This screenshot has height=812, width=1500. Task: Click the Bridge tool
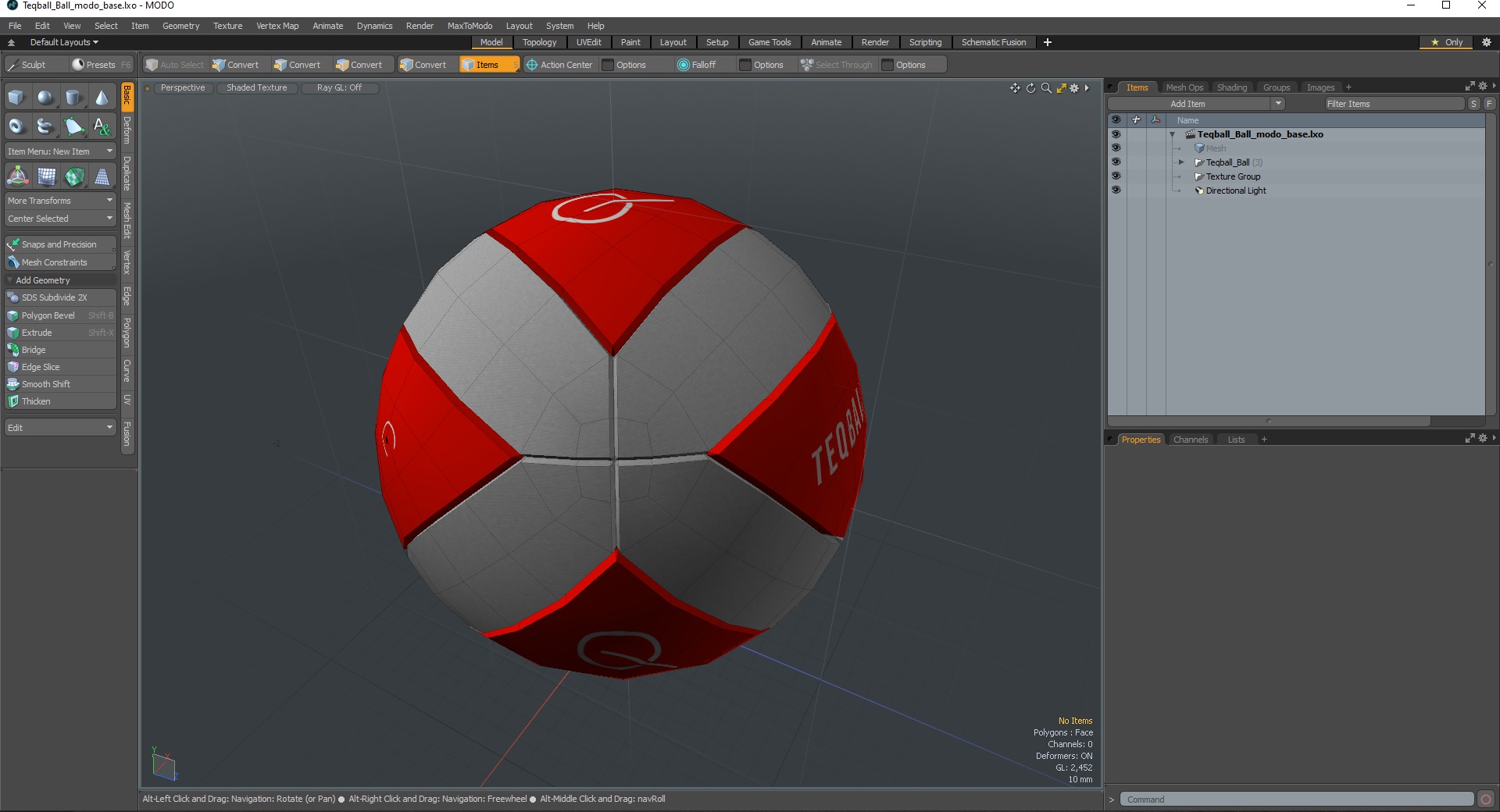[x=60, y=350]
